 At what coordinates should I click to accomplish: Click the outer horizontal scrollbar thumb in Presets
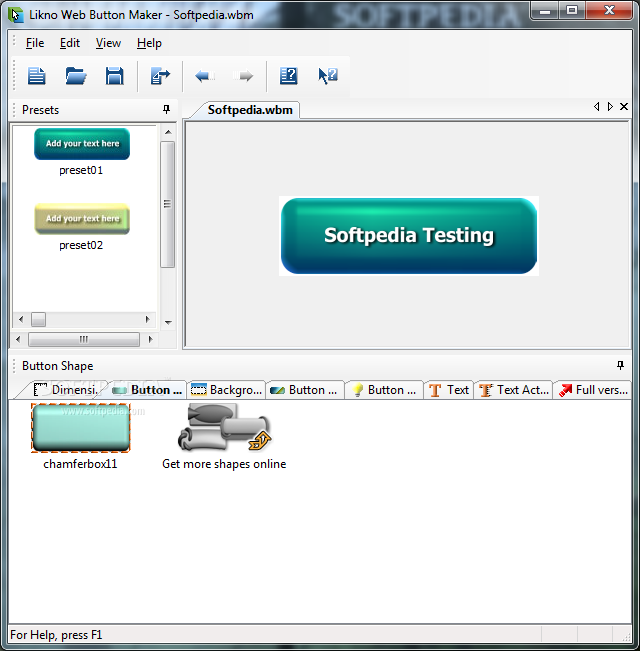[84, 339]
